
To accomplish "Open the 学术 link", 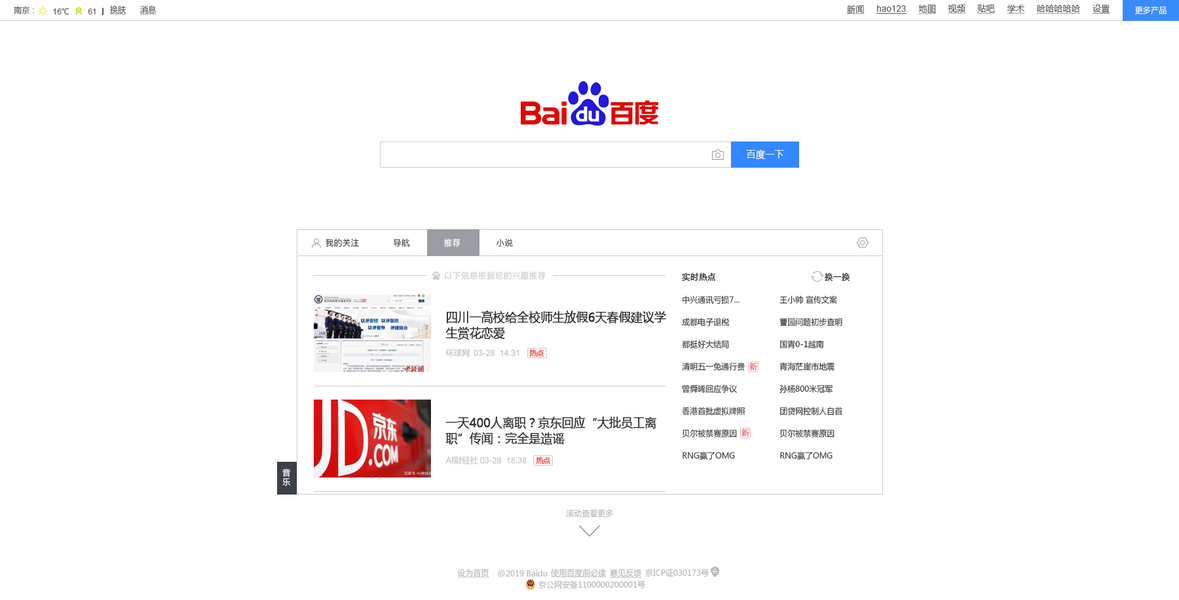I will pyautogui.click(x=1016, y=9).
